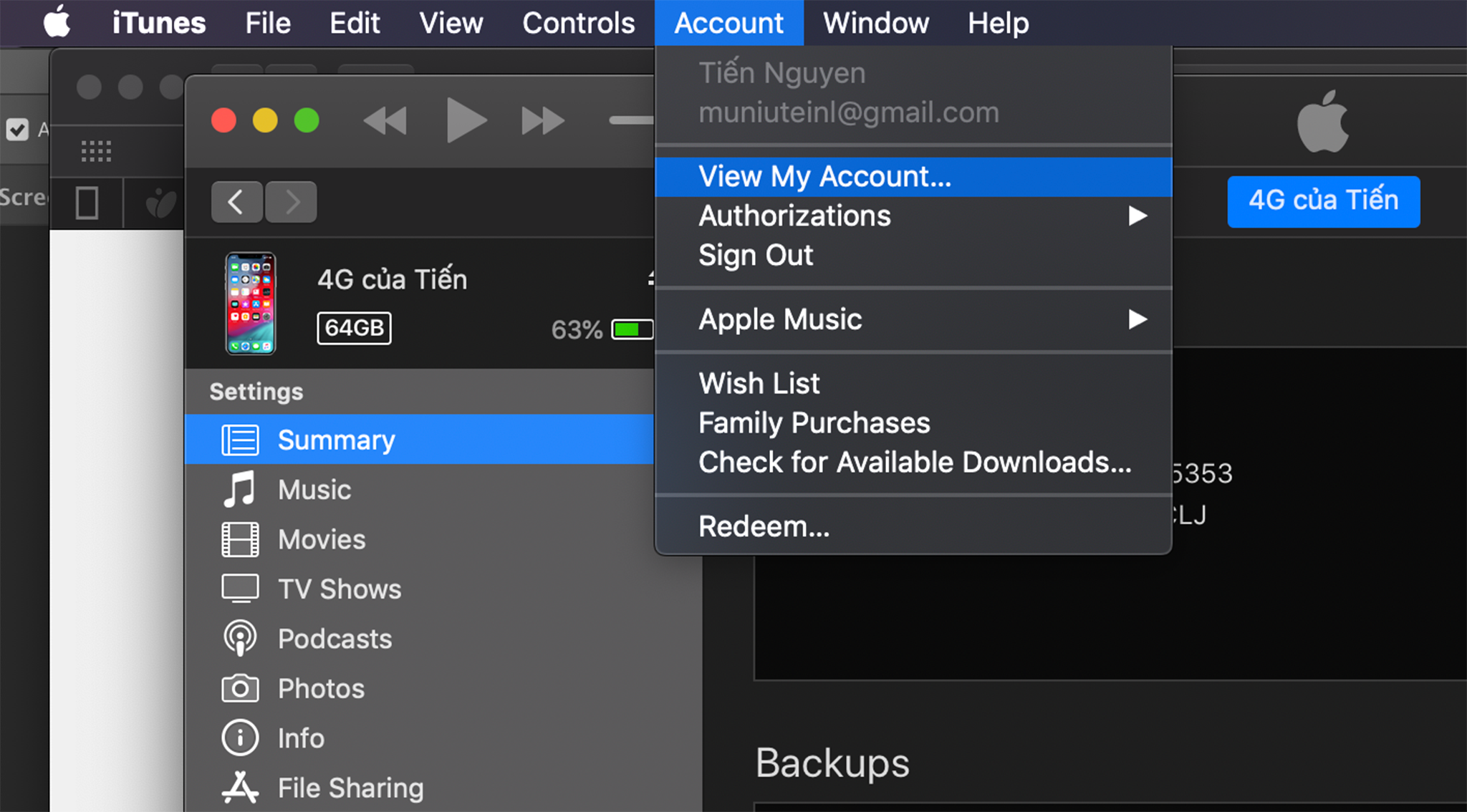Click the red close button of iTunes window
Screen dimensions: 1467x812
tap(224, 120)
